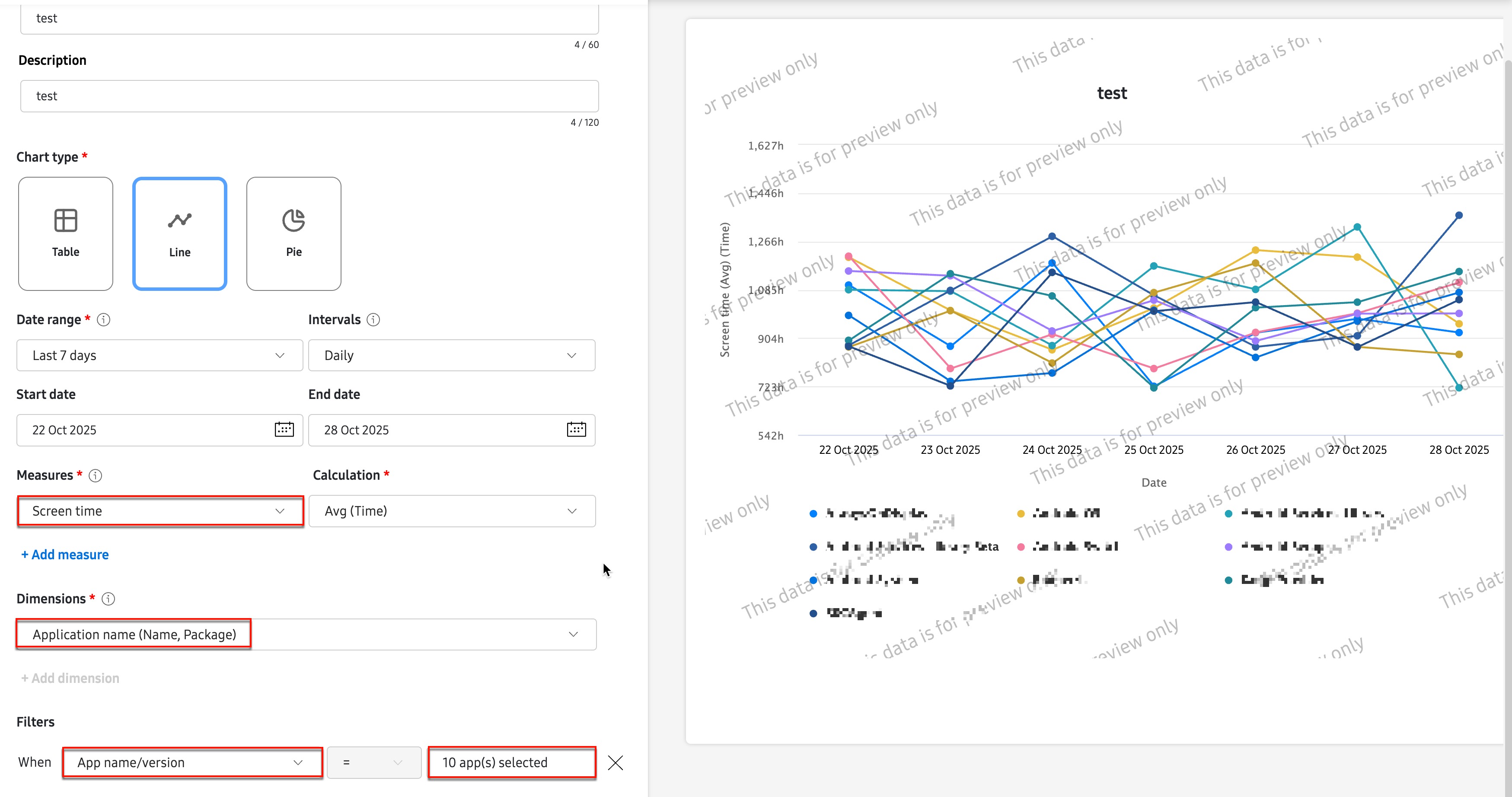Open the Start date calendar picker icon
Image resolution: width=1512 pixels, height=797 pixels.
tap(284, 430)
